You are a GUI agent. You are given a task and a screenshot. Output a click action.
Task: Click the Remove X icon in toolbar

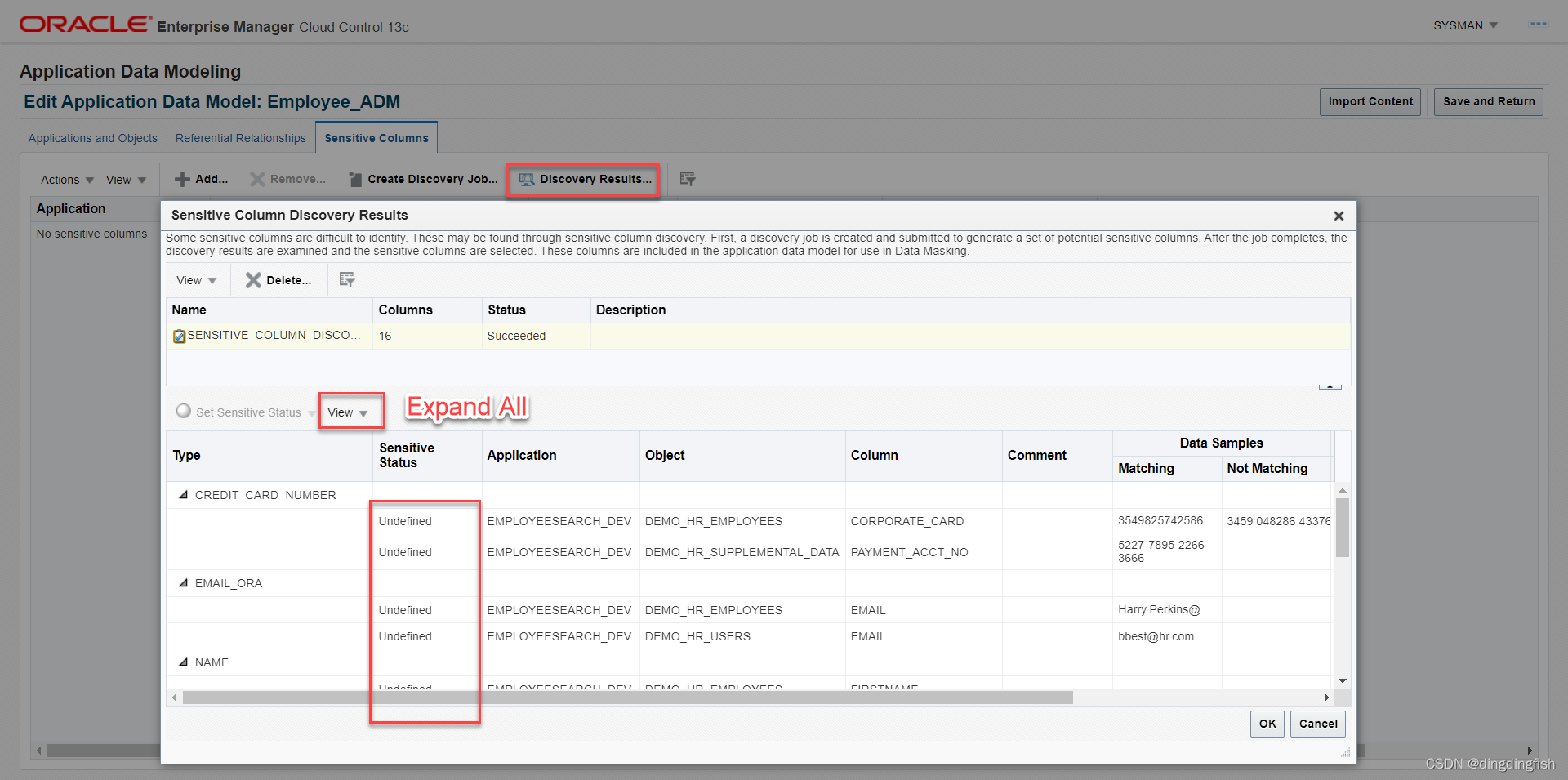tap(257, 179)
